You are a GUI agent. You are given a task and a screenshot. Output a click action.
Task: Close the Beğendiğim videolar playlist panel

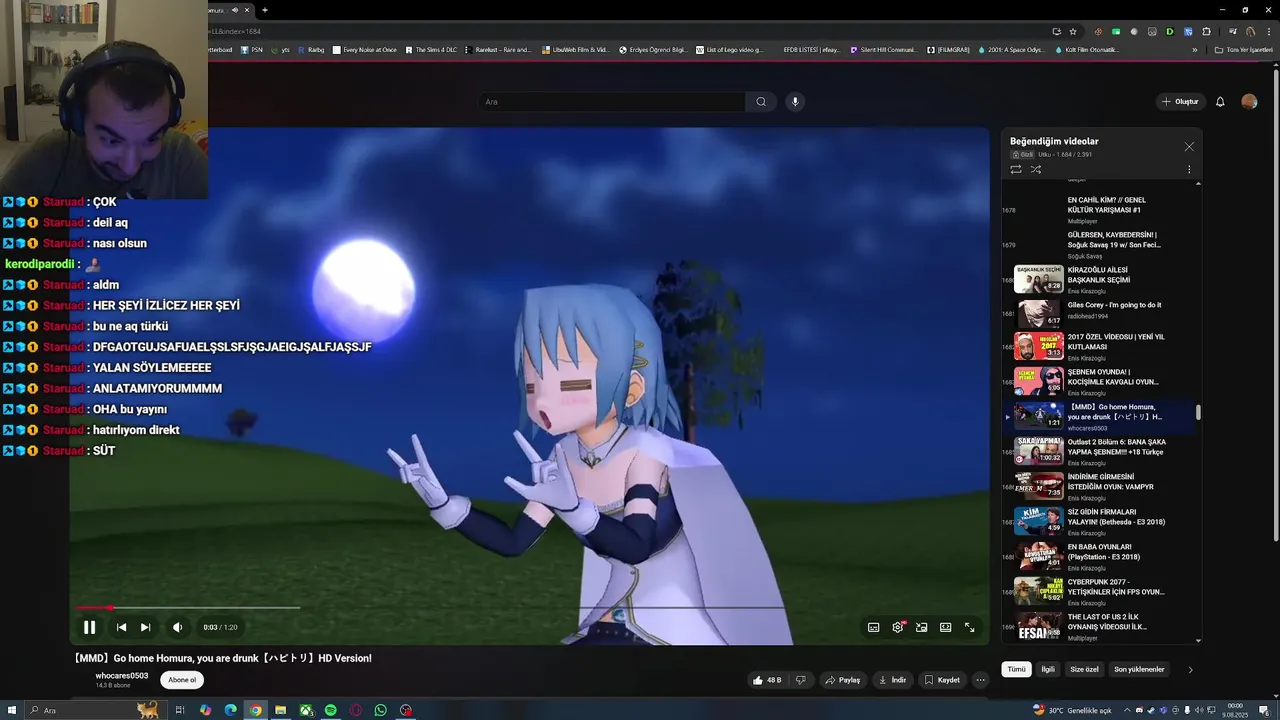click(x=1189, y=147)
